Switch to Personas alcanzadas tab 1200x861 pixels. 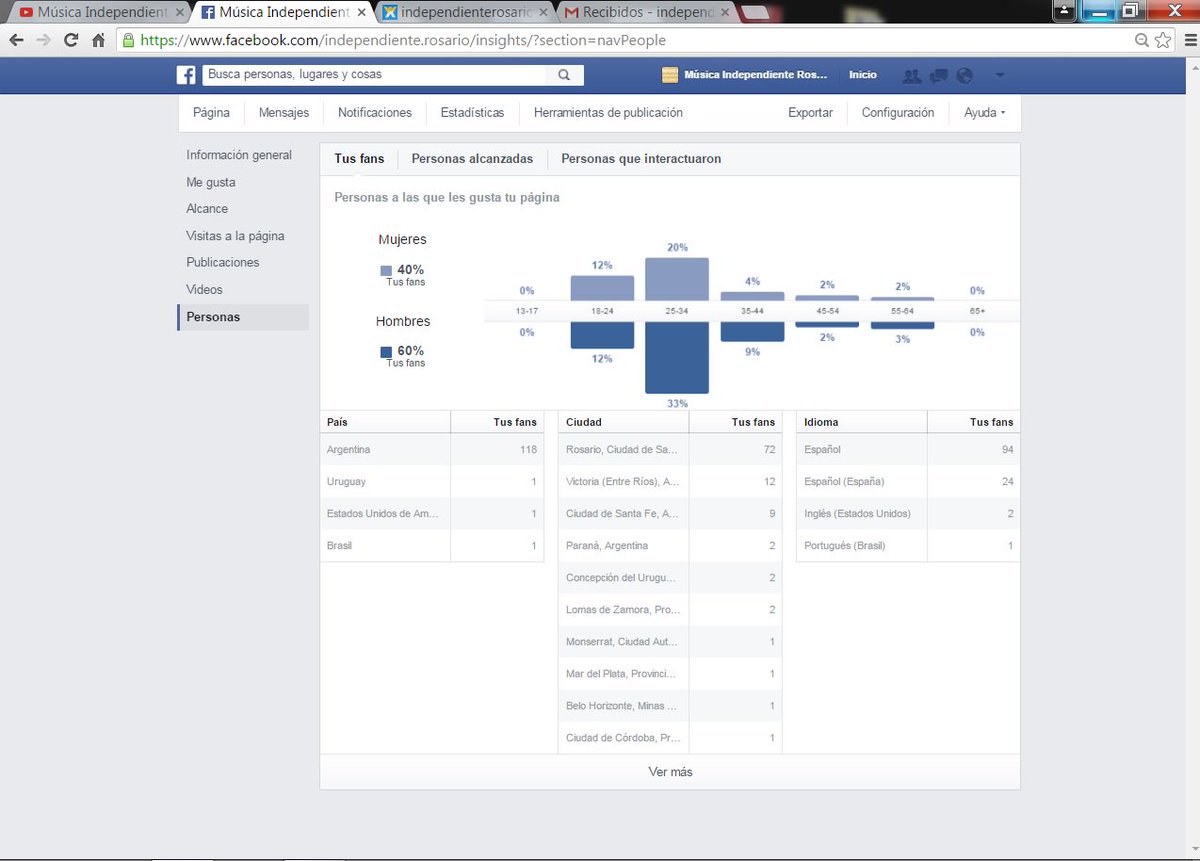pos(472,159)
